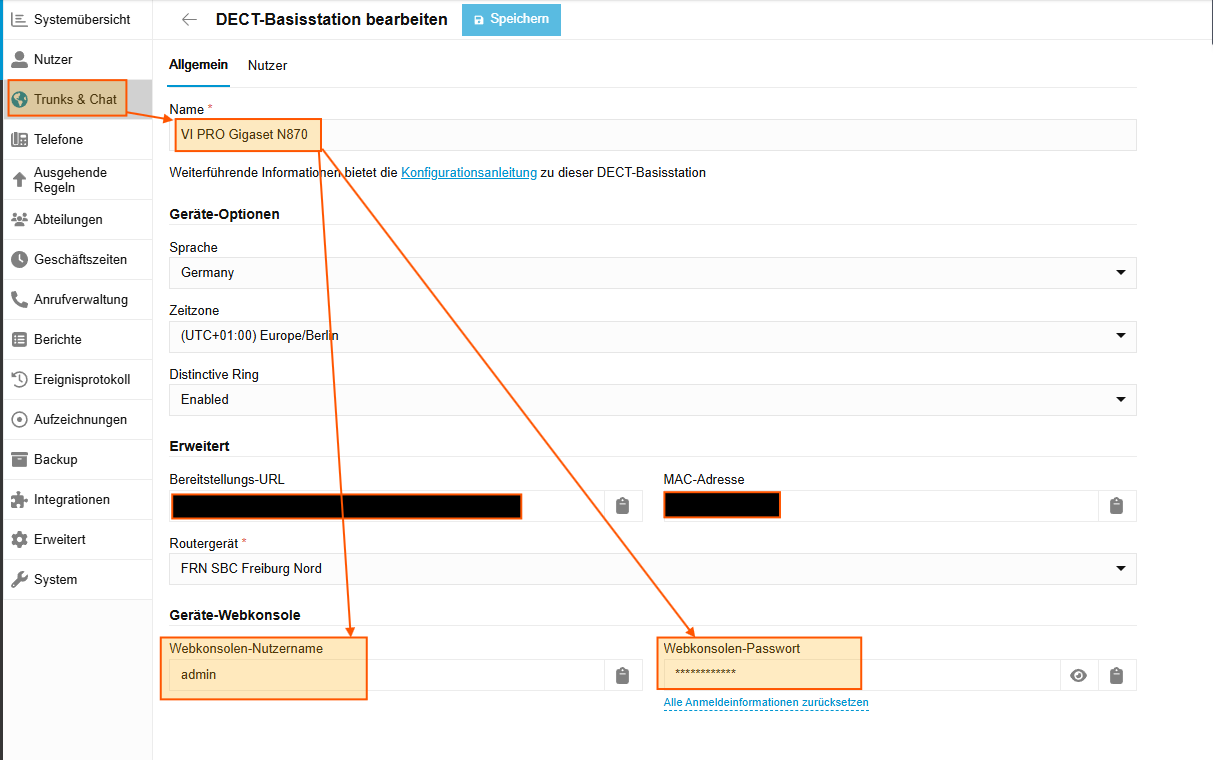1213x760 pixels.
Task: Open Anrufverwaltung in the sidebar
Action: pos(80,300)
